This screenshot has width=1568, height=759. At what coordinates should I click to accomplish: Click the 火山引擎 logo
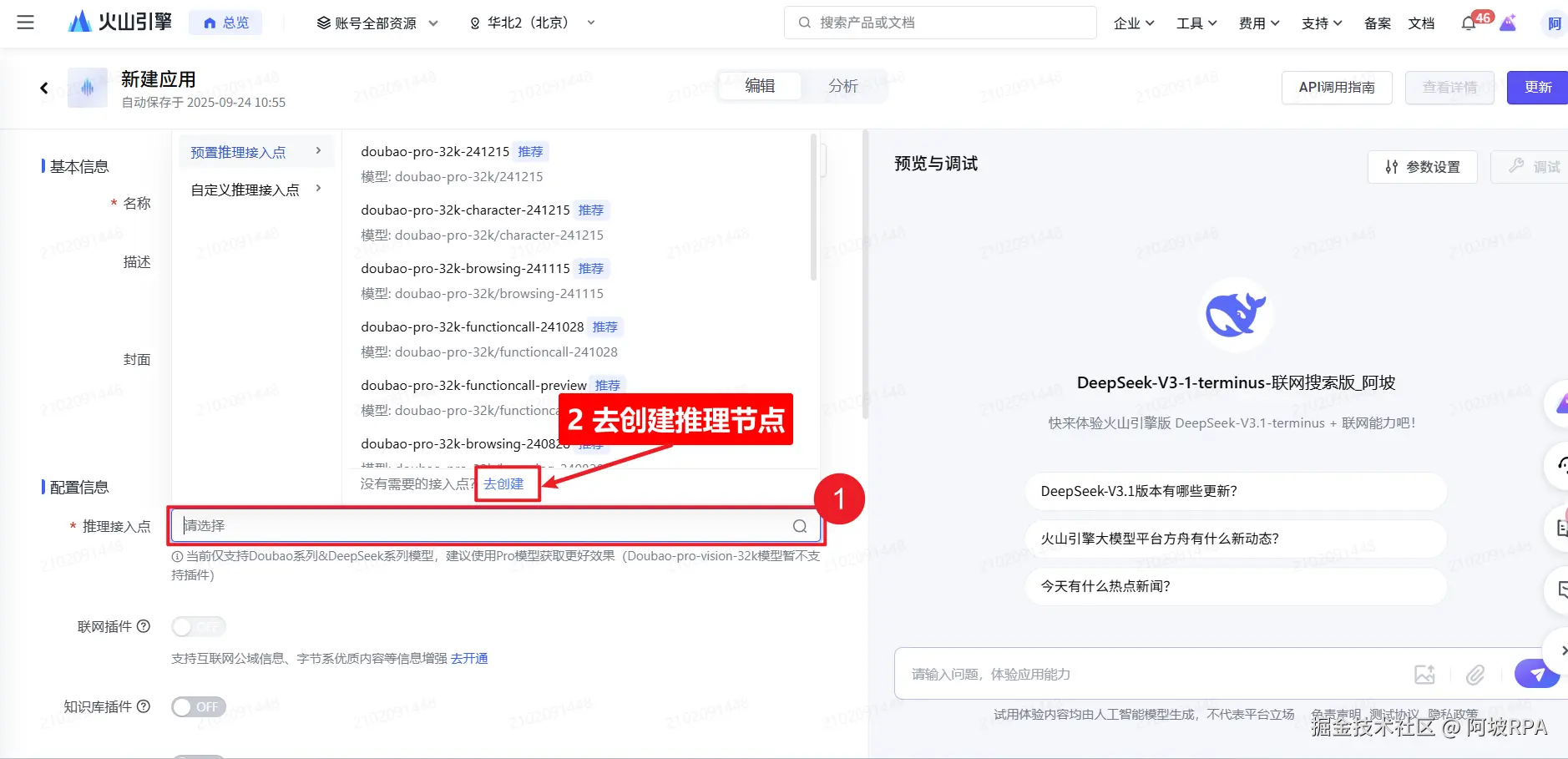[x=119, y=22]
